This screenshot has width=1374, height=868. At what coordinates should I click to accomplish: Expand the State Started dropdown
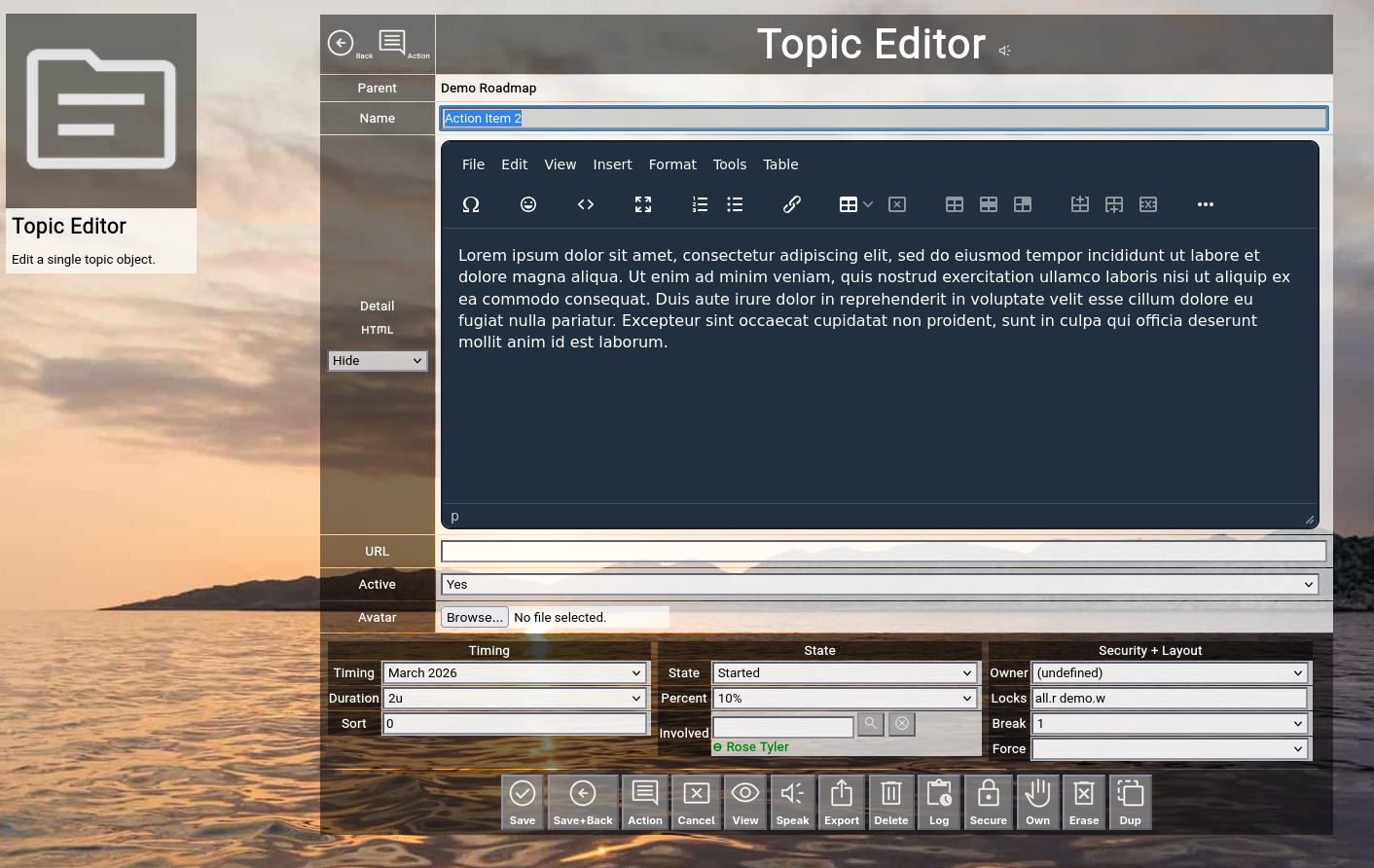(845, 673)
